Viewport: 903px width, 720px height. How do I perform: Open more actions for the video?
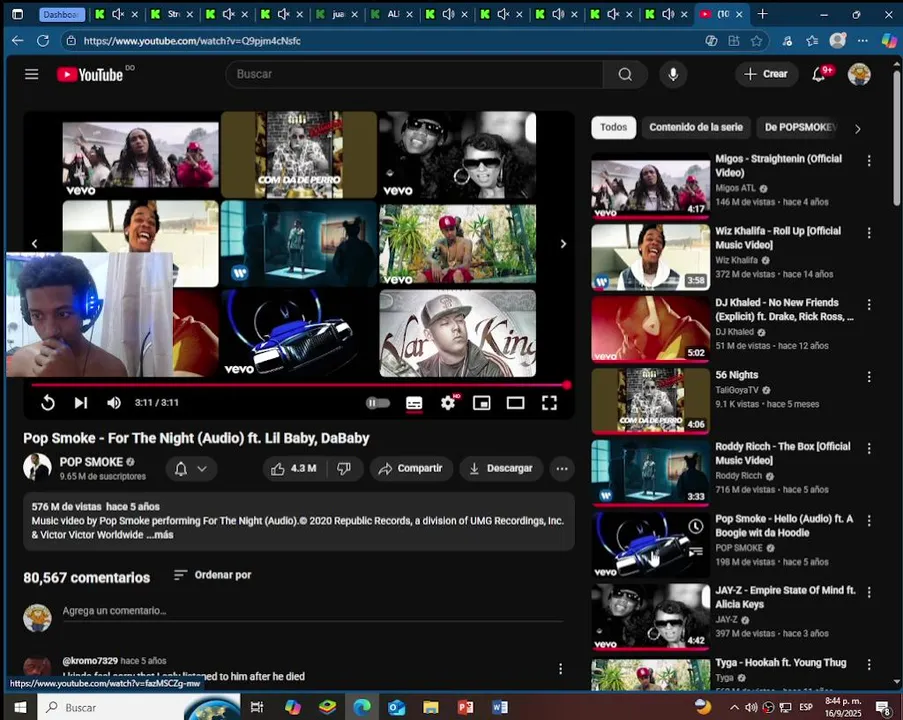[x=562, y=468]
